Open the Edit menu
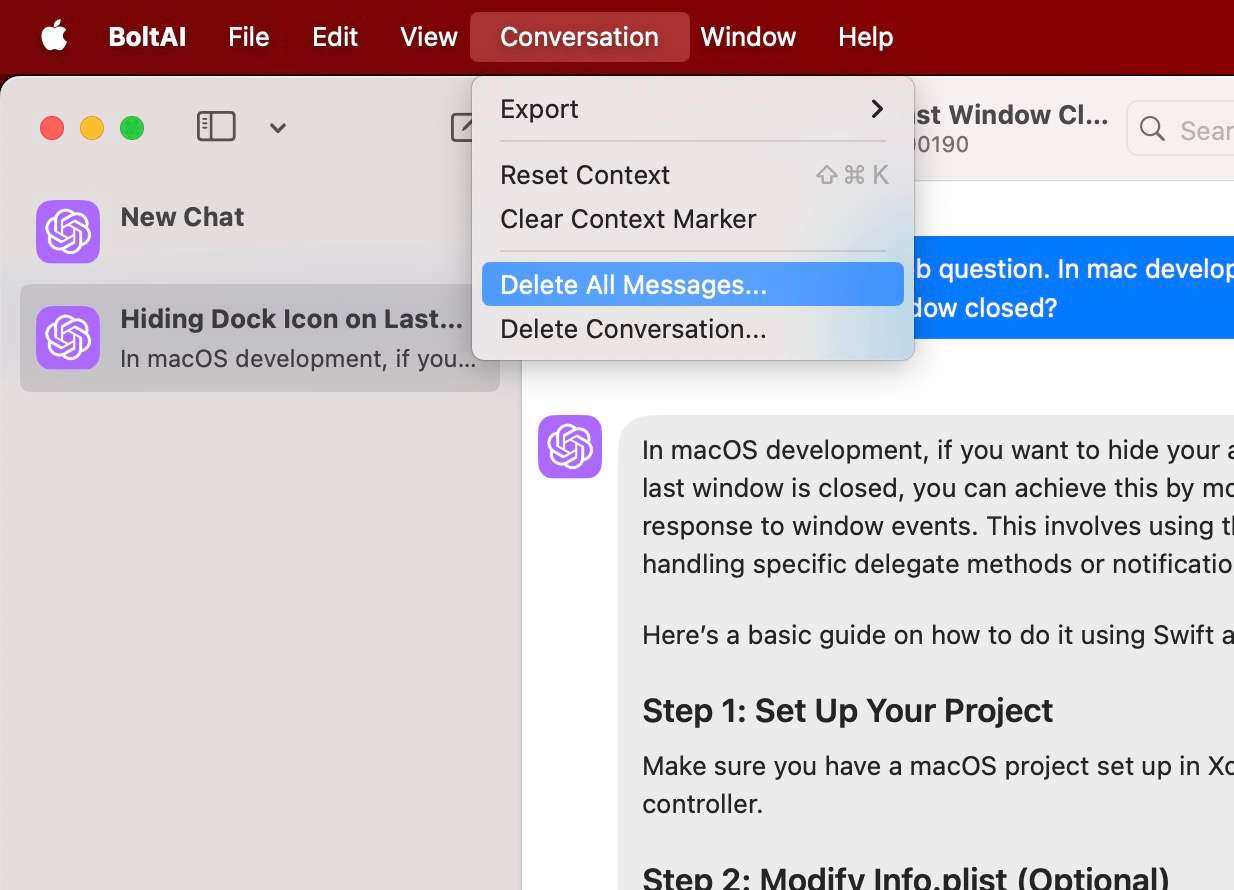The height and width of the screenshot is (890, 1234). tap(335, 37)
